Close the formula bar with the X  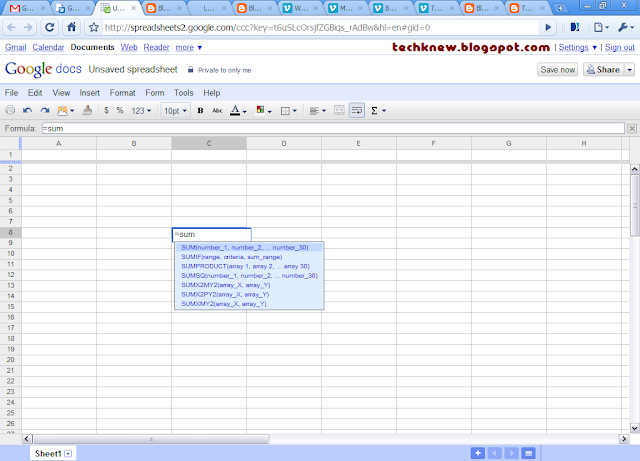632,129
